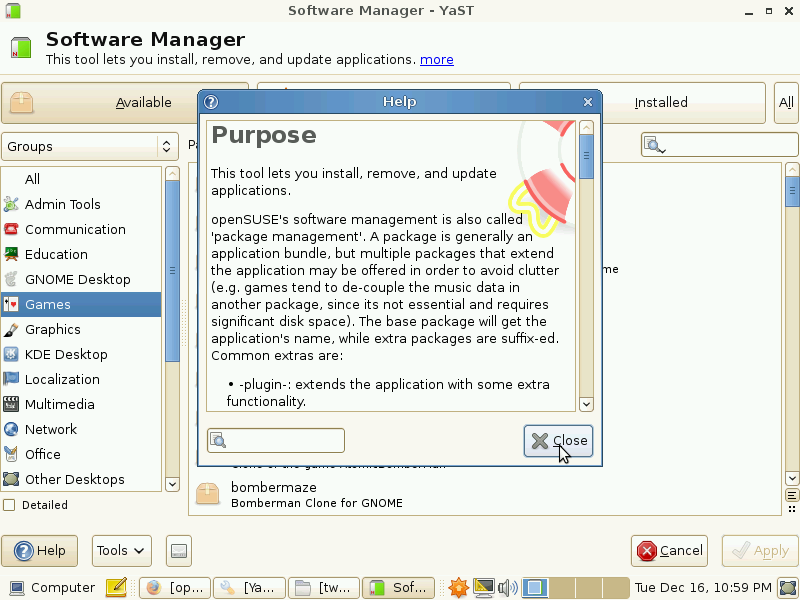Click the Other Desktops icon
Viewport: 800px width, 600px height.
click(x=11, y=480)
